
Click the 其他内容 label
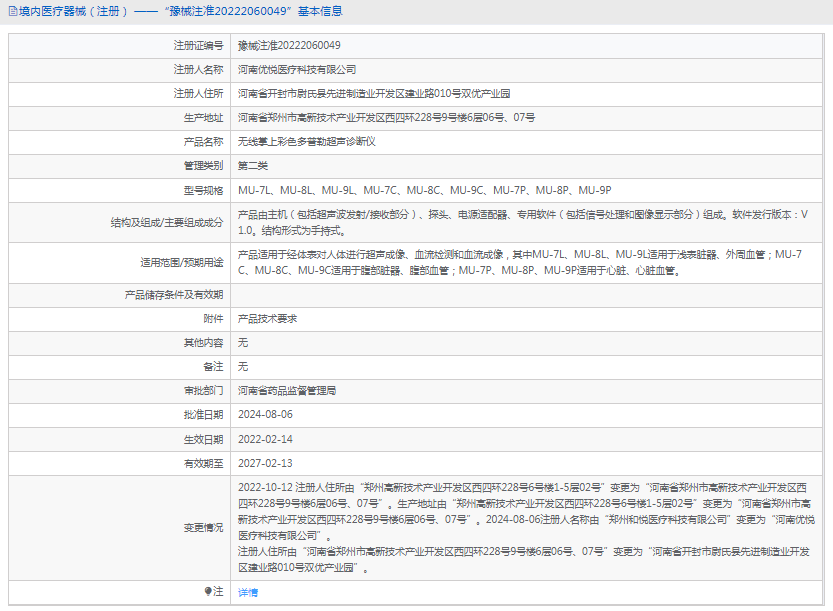pyautogui.click(x=203, y=343)
